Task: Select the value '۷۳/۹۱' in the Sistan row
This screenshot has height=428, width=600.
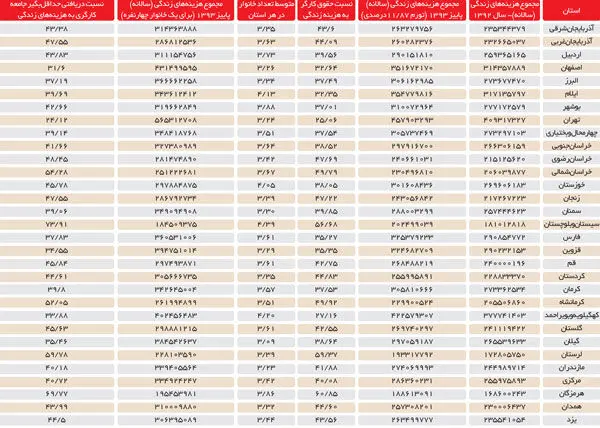Action: tap(57, 224)
